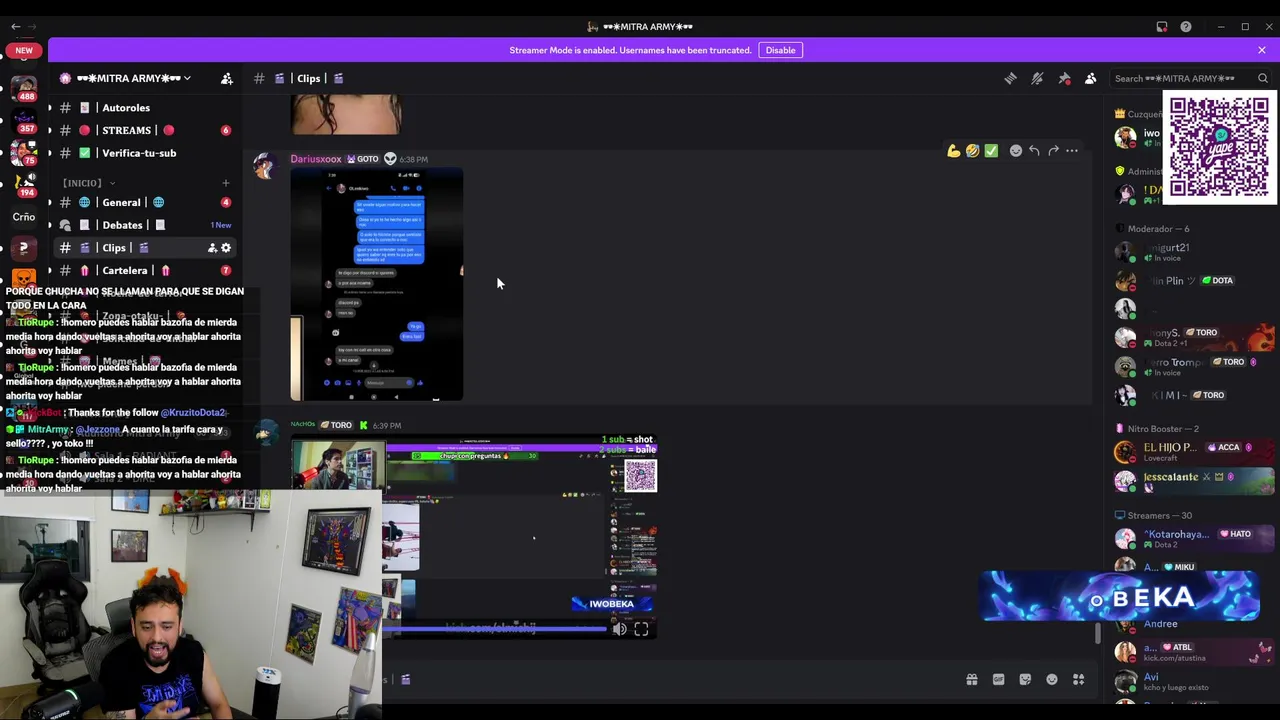Viewport: 1280px width, 720px height.
Task: Open Discord help icon in title bar
Action: 1186,27
